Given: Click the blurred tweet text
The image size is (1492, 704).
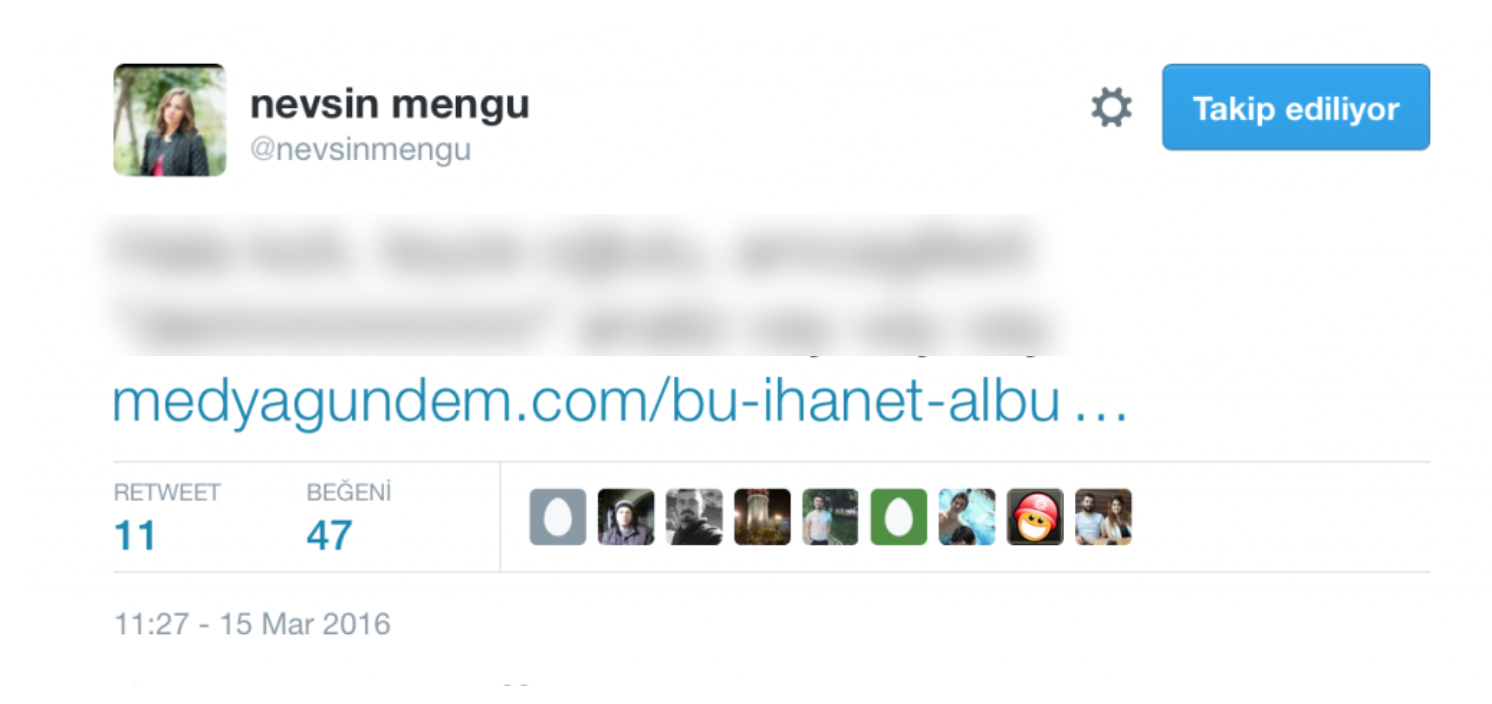Looking at the screenshot, I should [580, 285].
